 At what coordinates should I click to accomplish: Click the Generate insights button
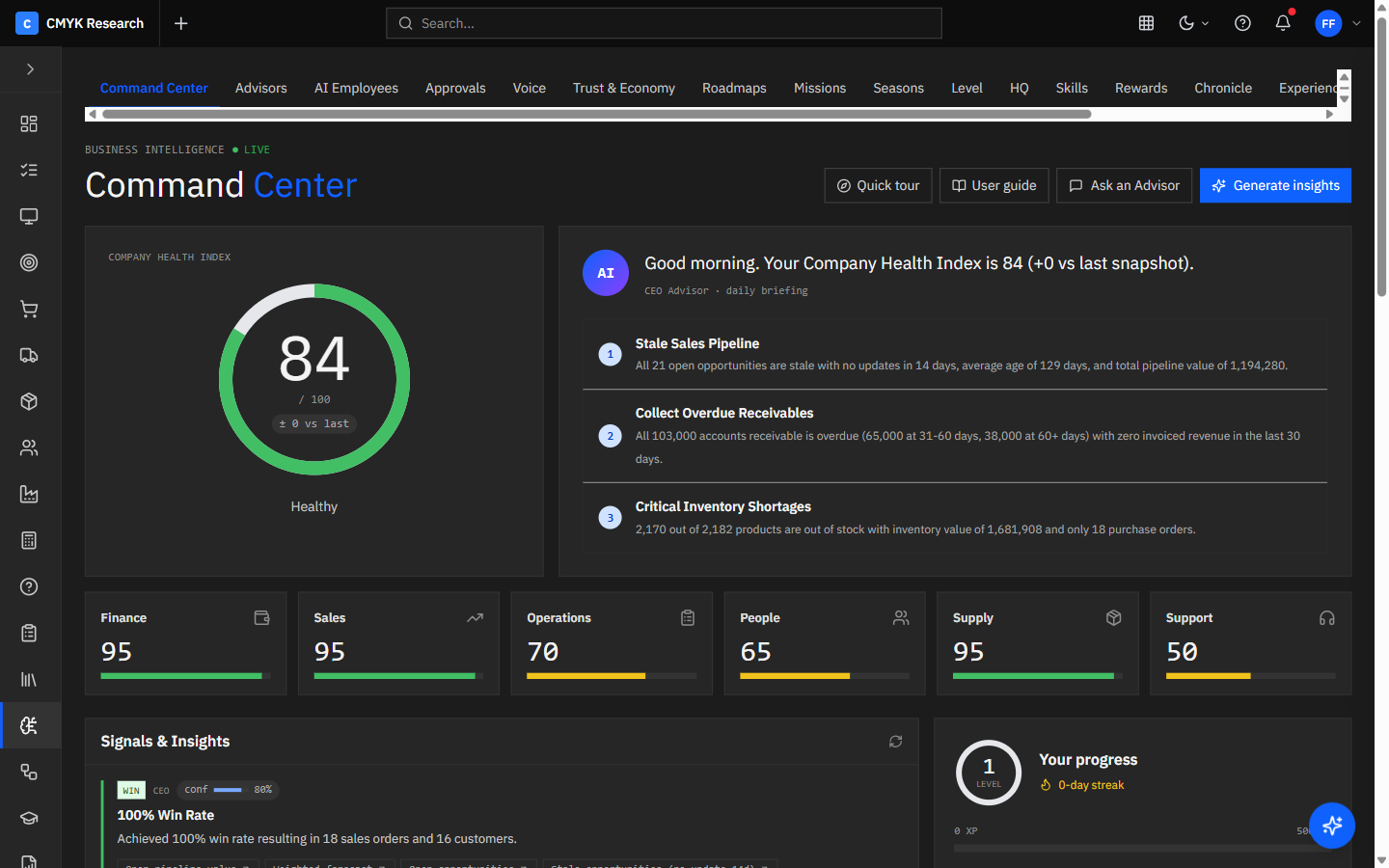tap(1275, 185)
